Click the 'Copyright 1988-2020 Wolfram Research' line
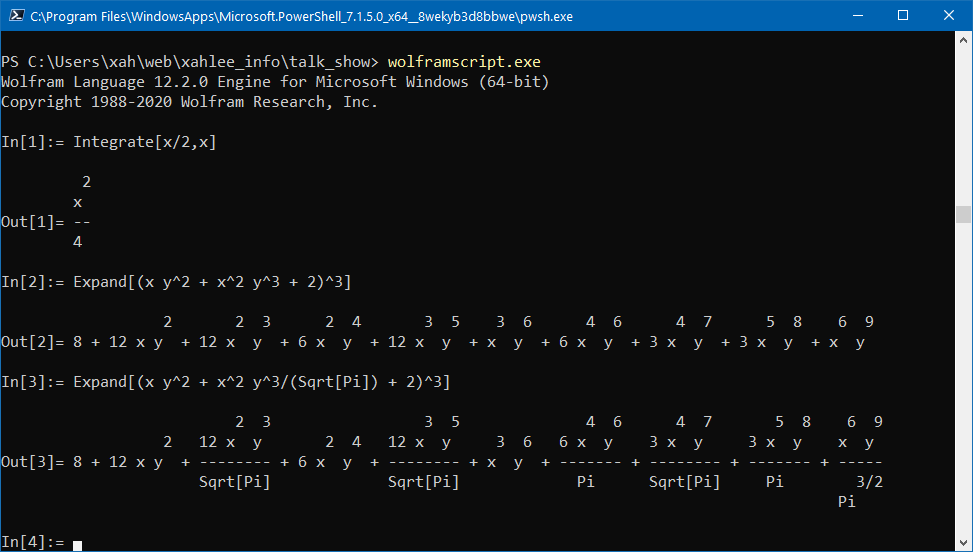The height and width of the screenshot is (552, 973). (x=189, y=102)
